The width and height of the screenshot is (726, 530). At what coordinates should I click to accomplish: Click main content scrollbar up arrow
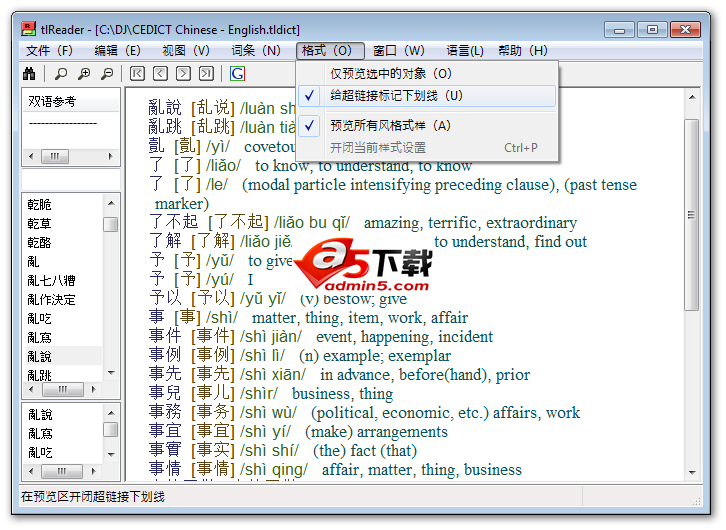click(692, 97)
